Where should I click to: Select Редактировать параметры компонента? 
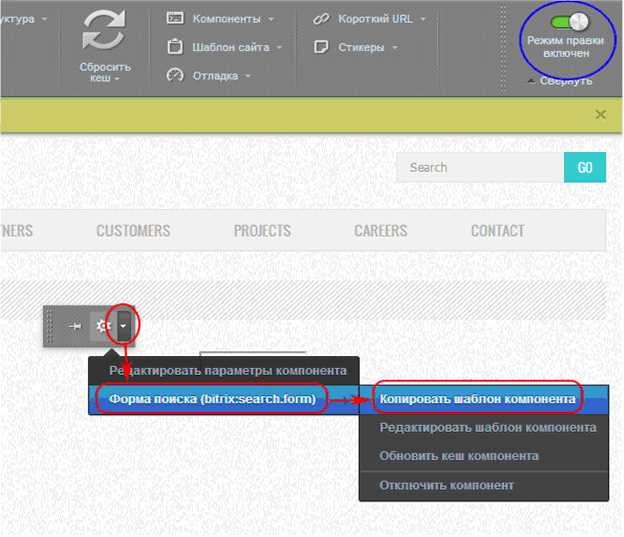224,371
